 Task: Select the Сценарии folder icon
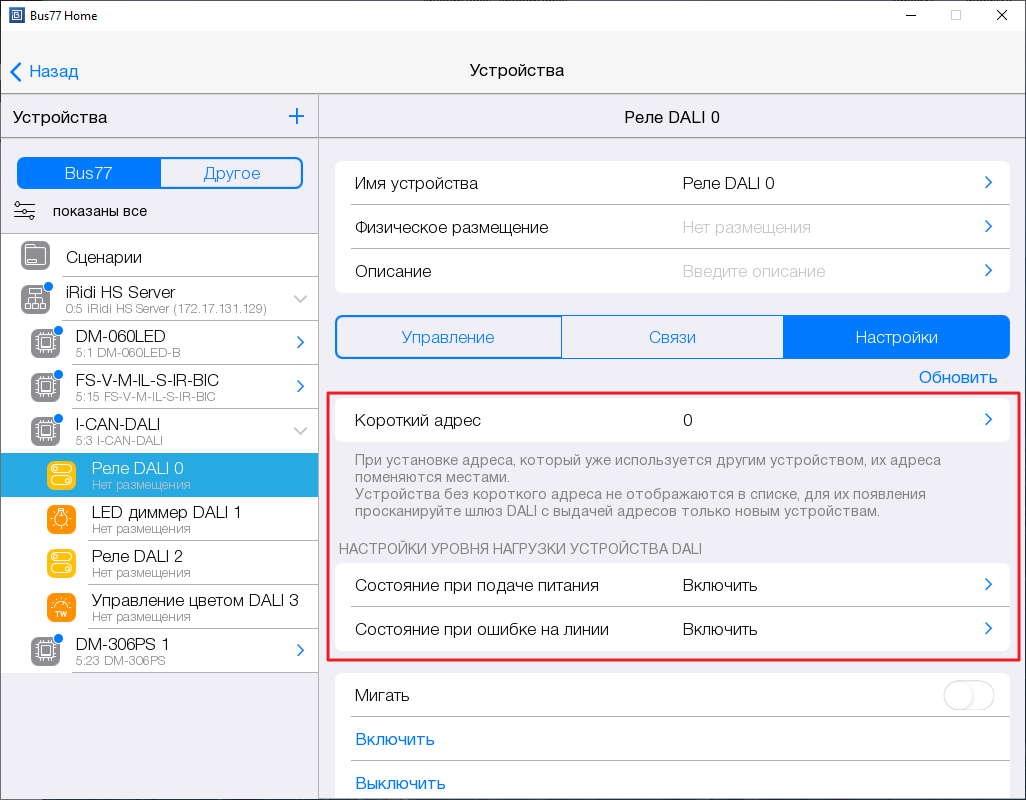pyautogui.click(x=35, y=256)
